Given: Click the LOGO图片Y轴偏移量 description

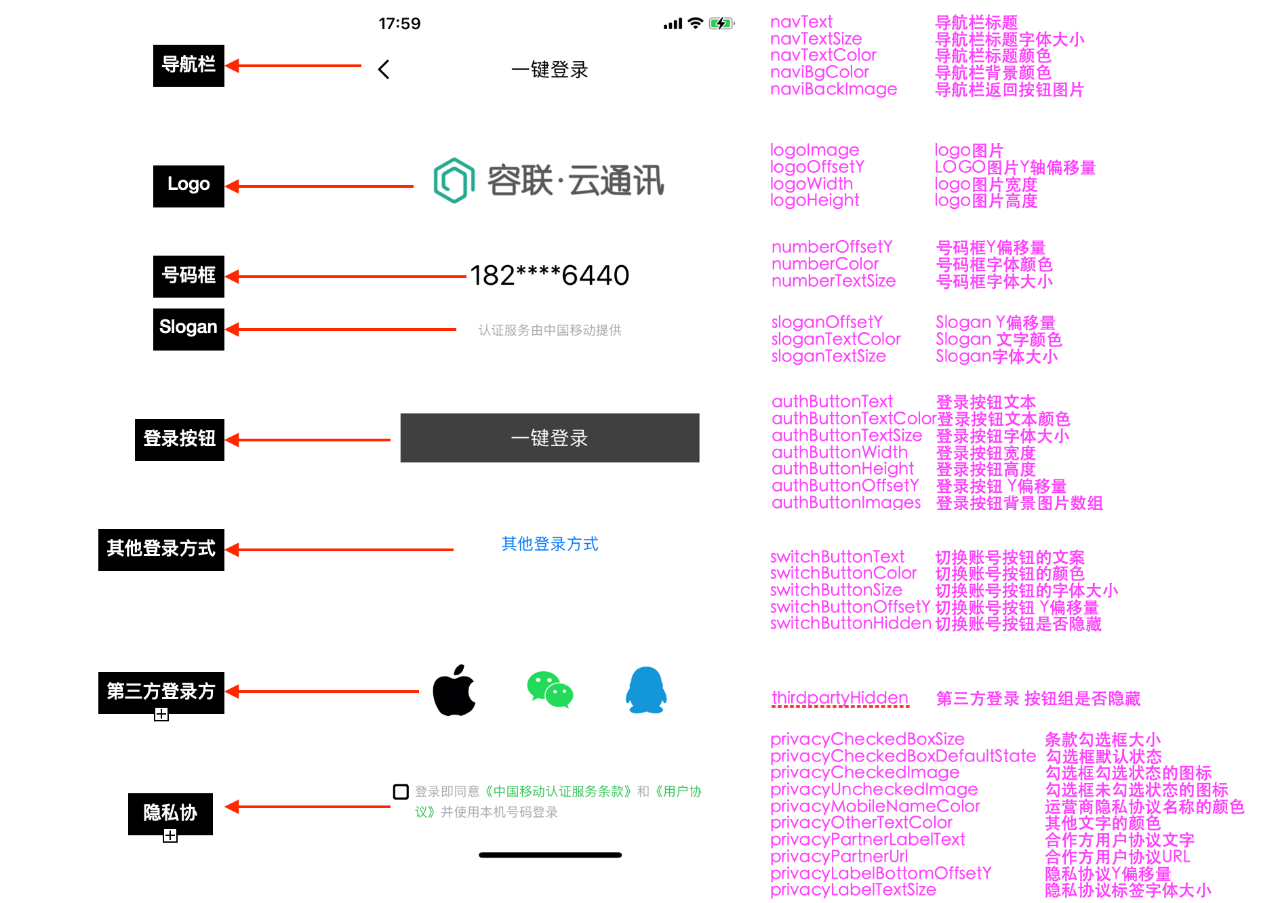Looking at the screenshot, I should pos(1015,167).
